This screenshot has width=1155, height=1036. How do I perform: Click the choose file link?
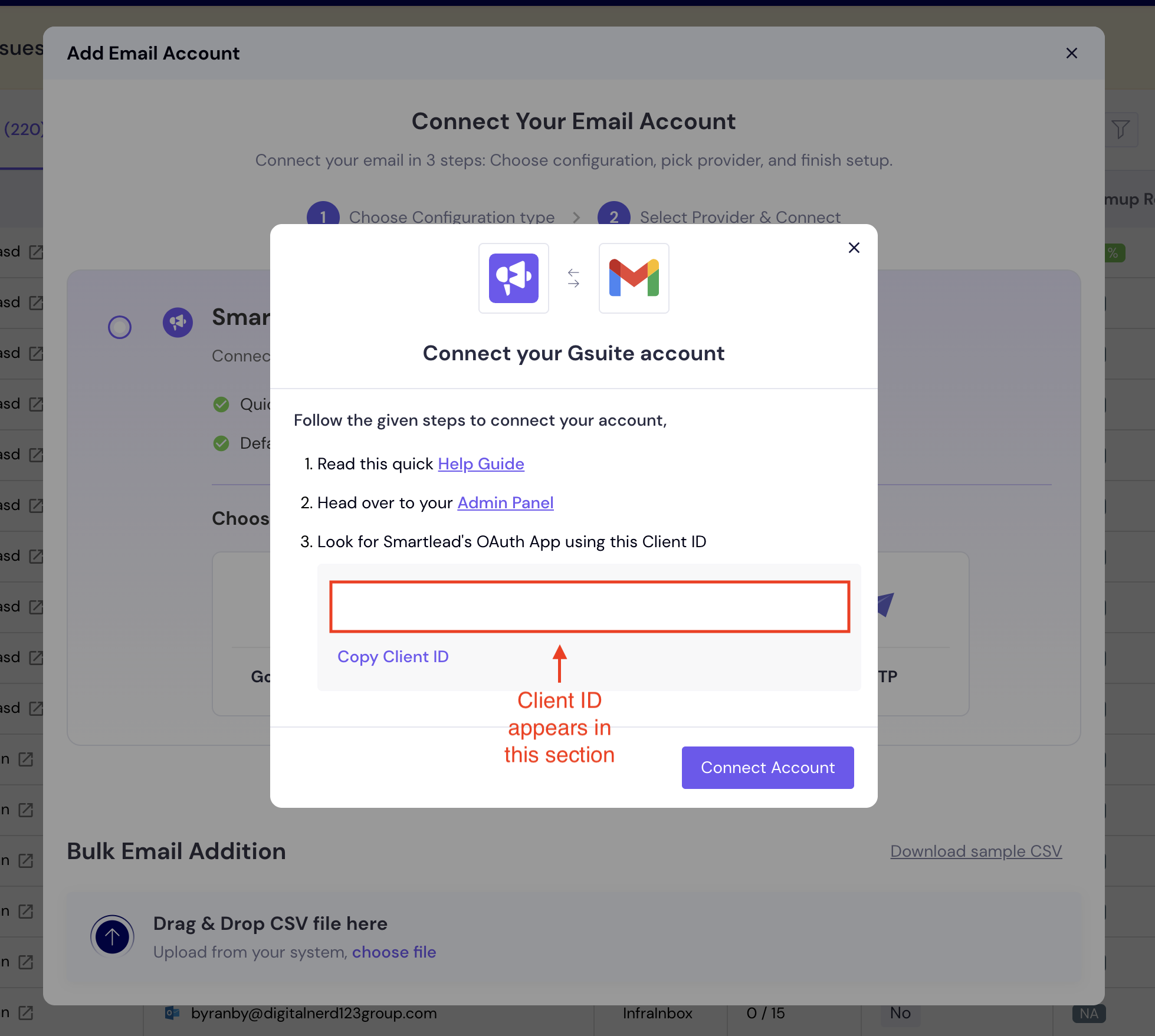394,952
